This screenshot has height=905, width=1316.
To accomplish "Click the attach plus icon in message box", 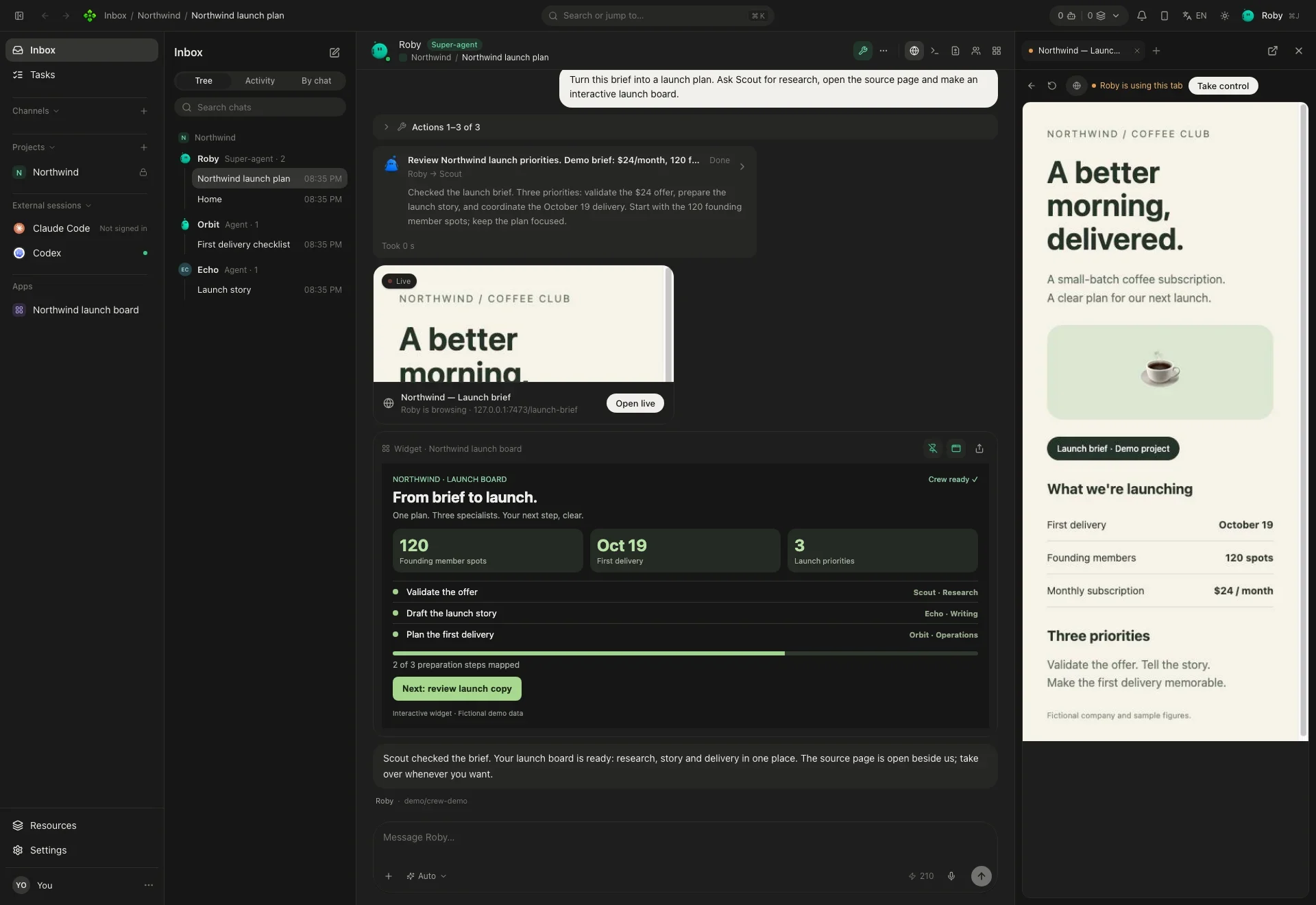I will (x=388, y=876).
